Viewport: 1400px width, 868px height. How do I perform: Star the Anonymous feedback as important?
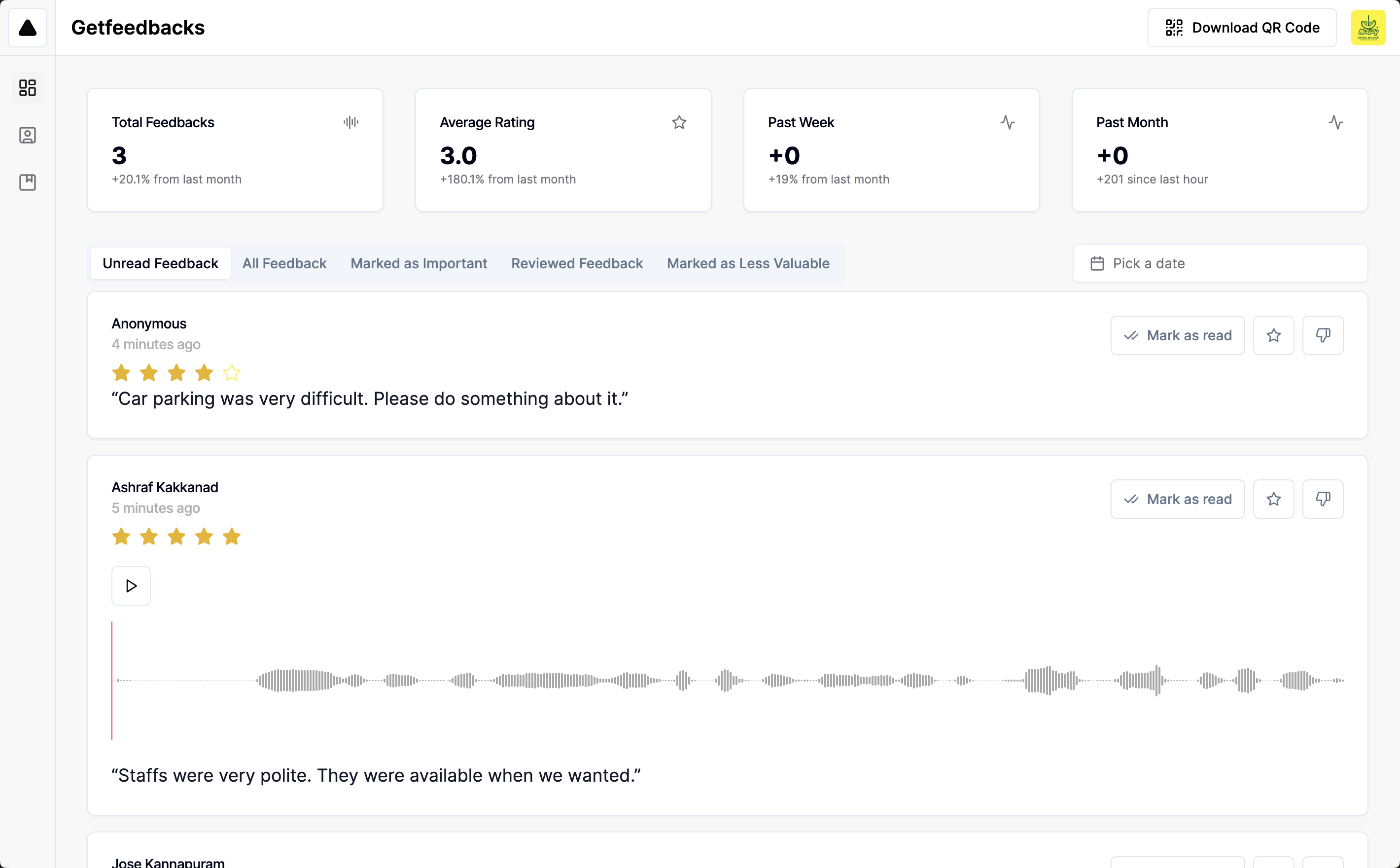click(x=1273, y=335)
